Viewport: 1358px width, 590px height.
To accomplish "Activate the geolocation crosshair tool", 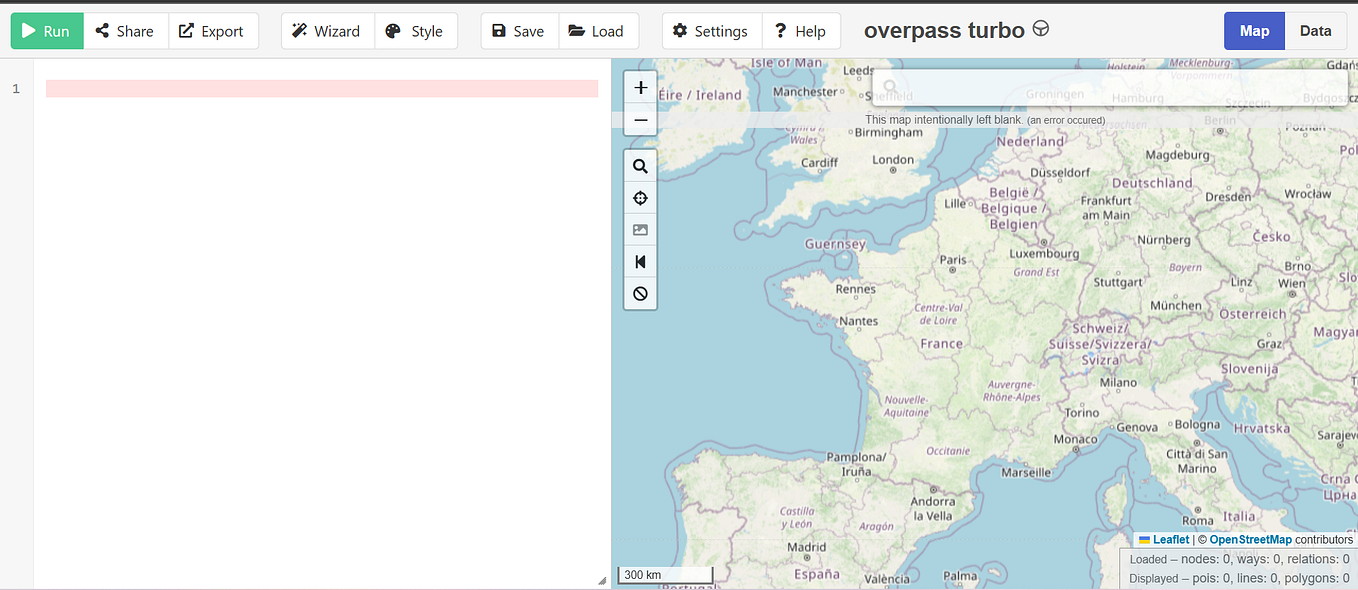I will click(x=640, y=197).
